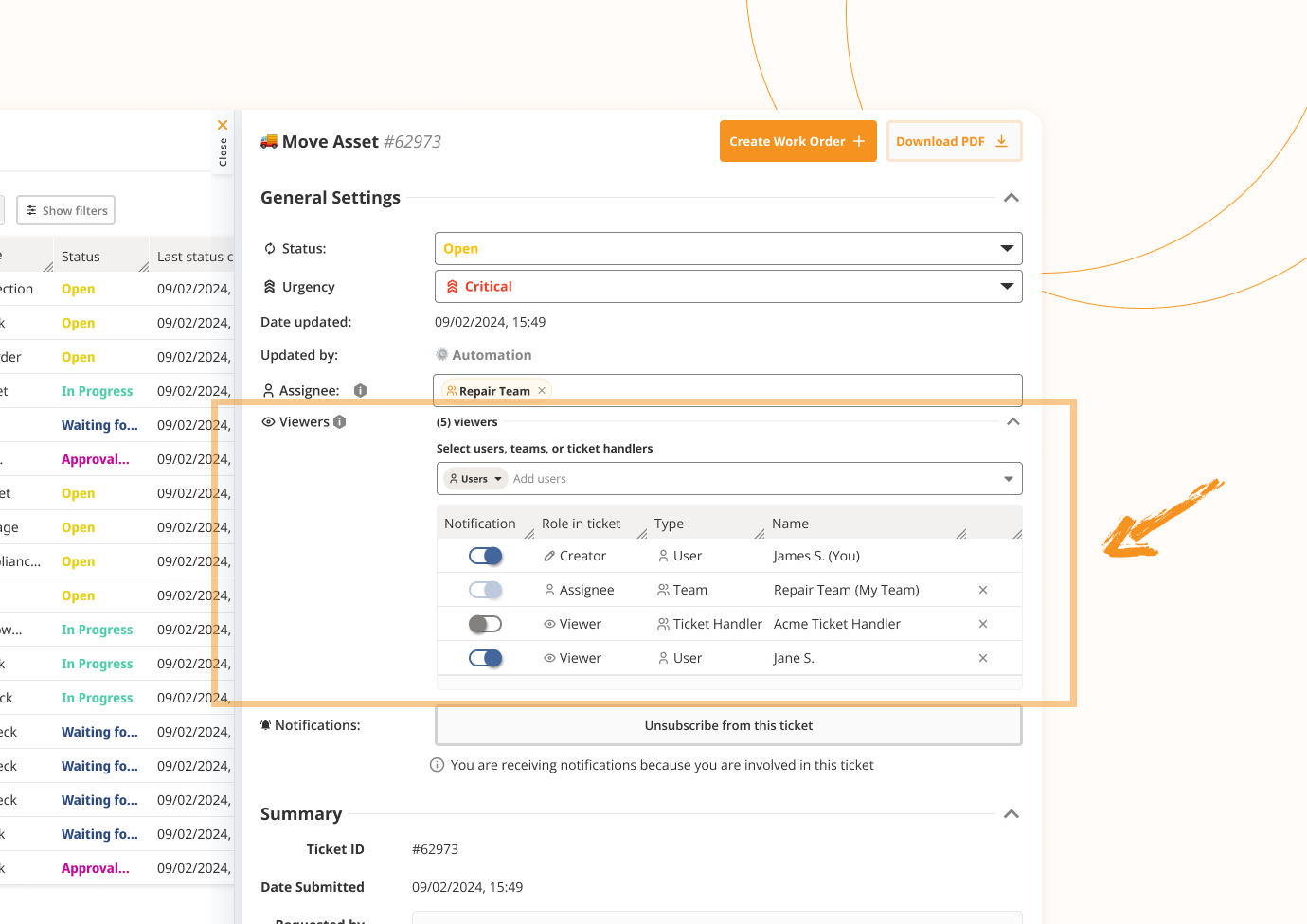The image size is (1307, 924).
Task: Click the info icon next to Assignee
Action: tap(360, 391)
